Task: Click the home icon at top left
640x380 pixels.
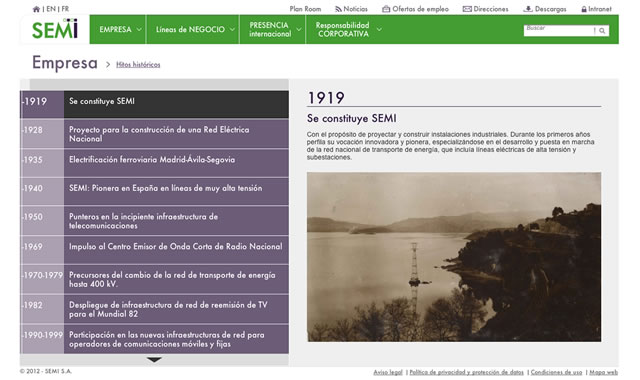Action: coord(36,9)
